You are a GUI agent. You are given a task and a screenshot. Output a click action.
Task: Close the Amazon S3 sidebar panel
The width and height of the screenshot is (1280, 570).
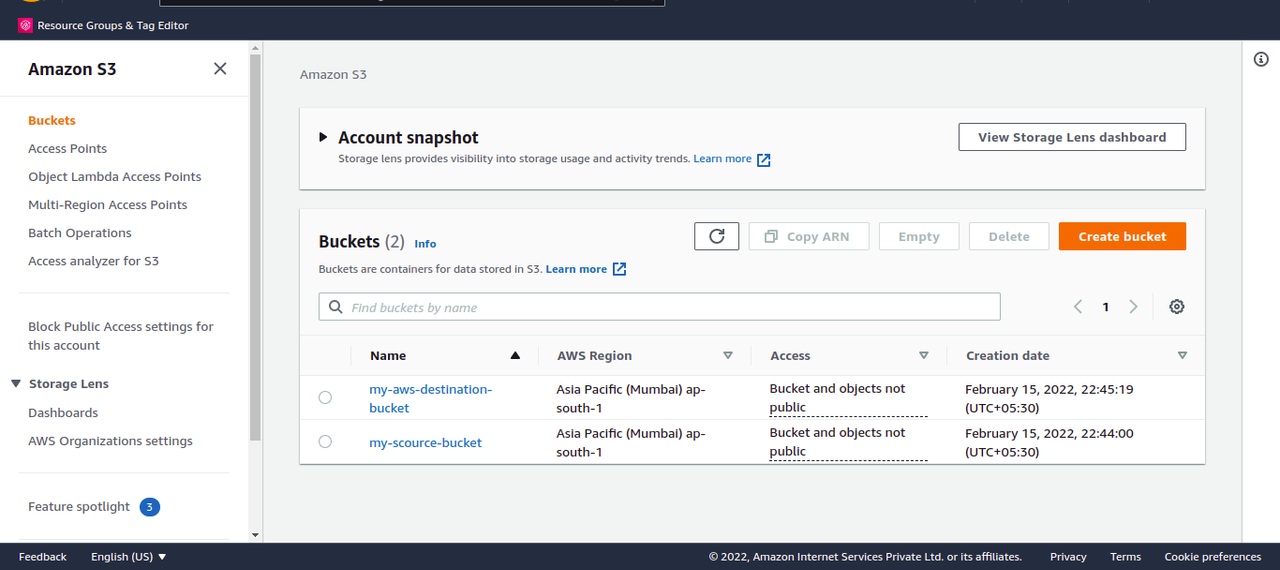[x=220, y=69]
